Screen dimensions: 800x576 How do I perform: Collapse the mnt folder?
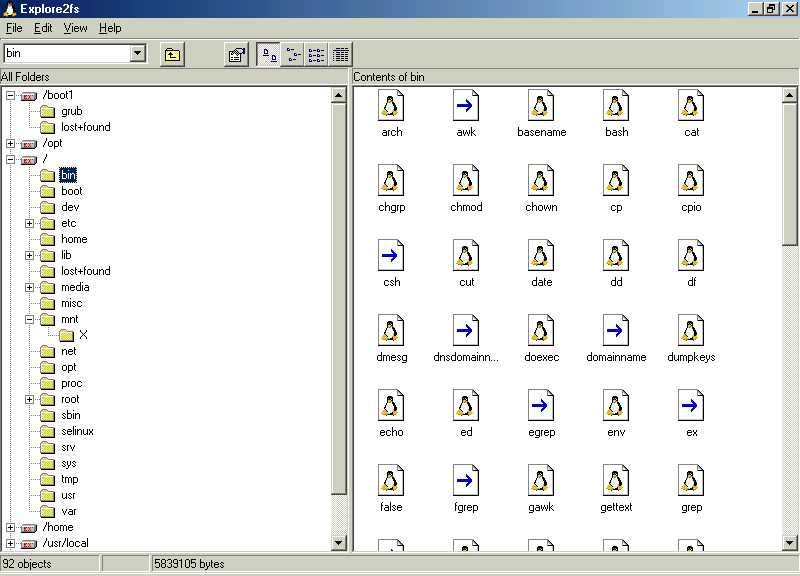tap(30, 319)
